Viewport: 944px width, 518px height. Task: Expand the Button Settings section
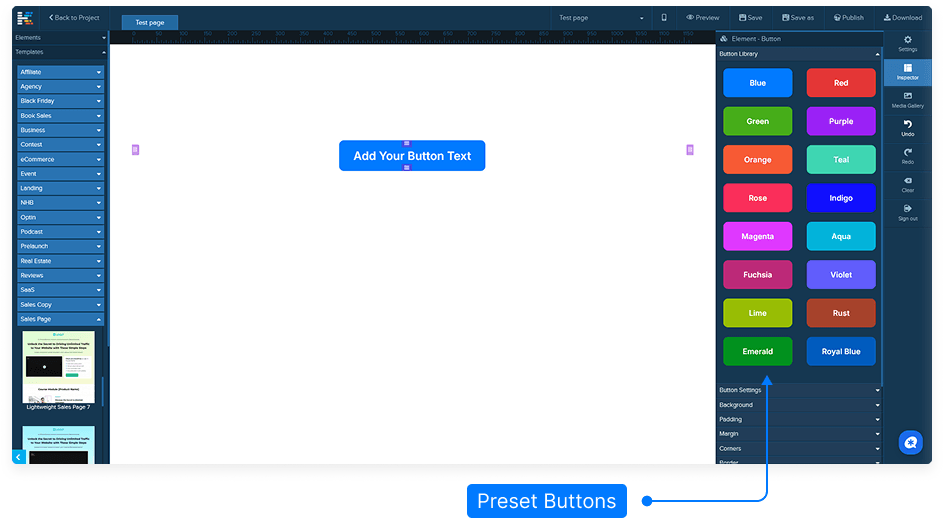click(x=799, y=390)
